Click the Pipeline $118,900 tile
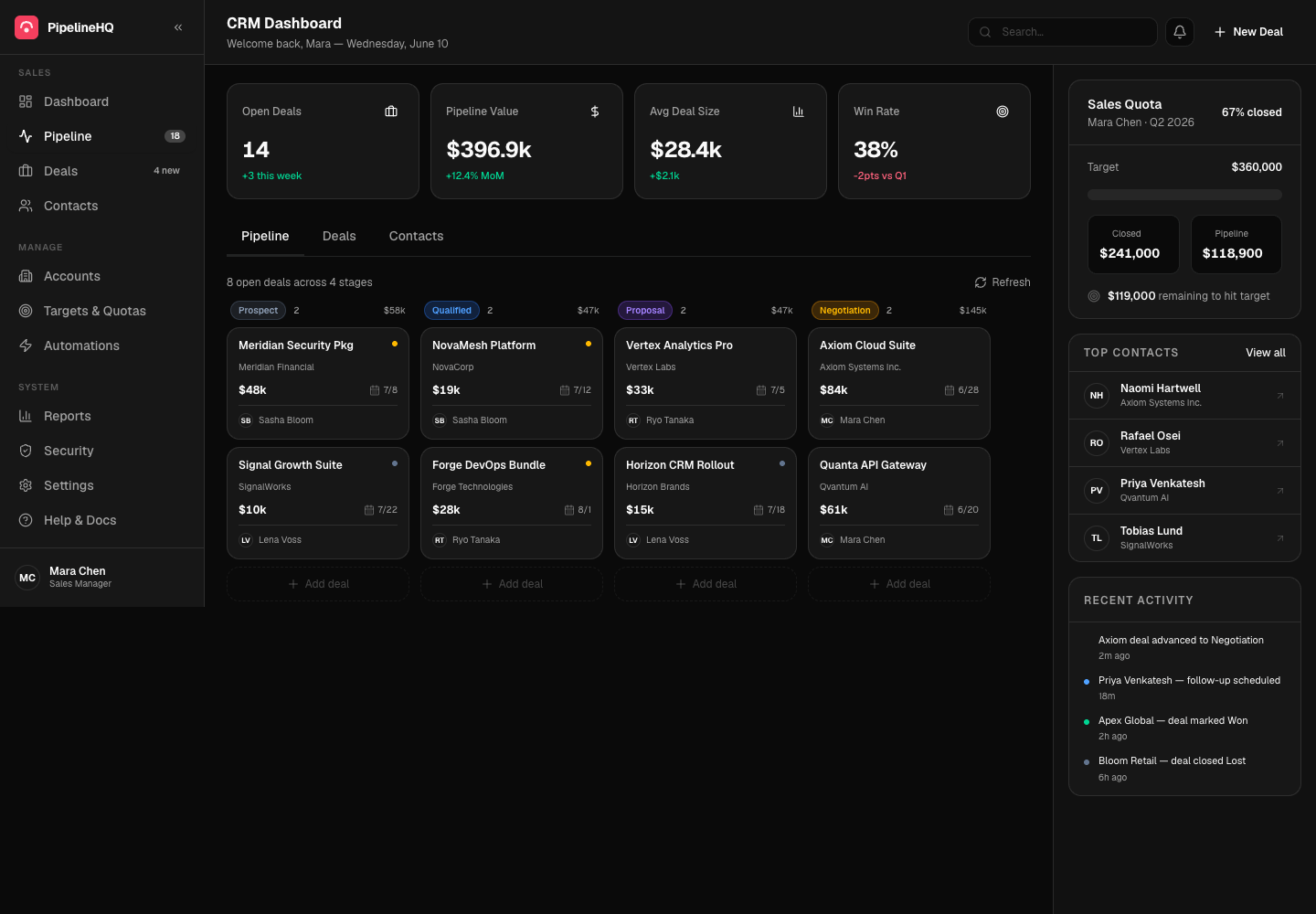The image size is (1316, 914). 1236,244
